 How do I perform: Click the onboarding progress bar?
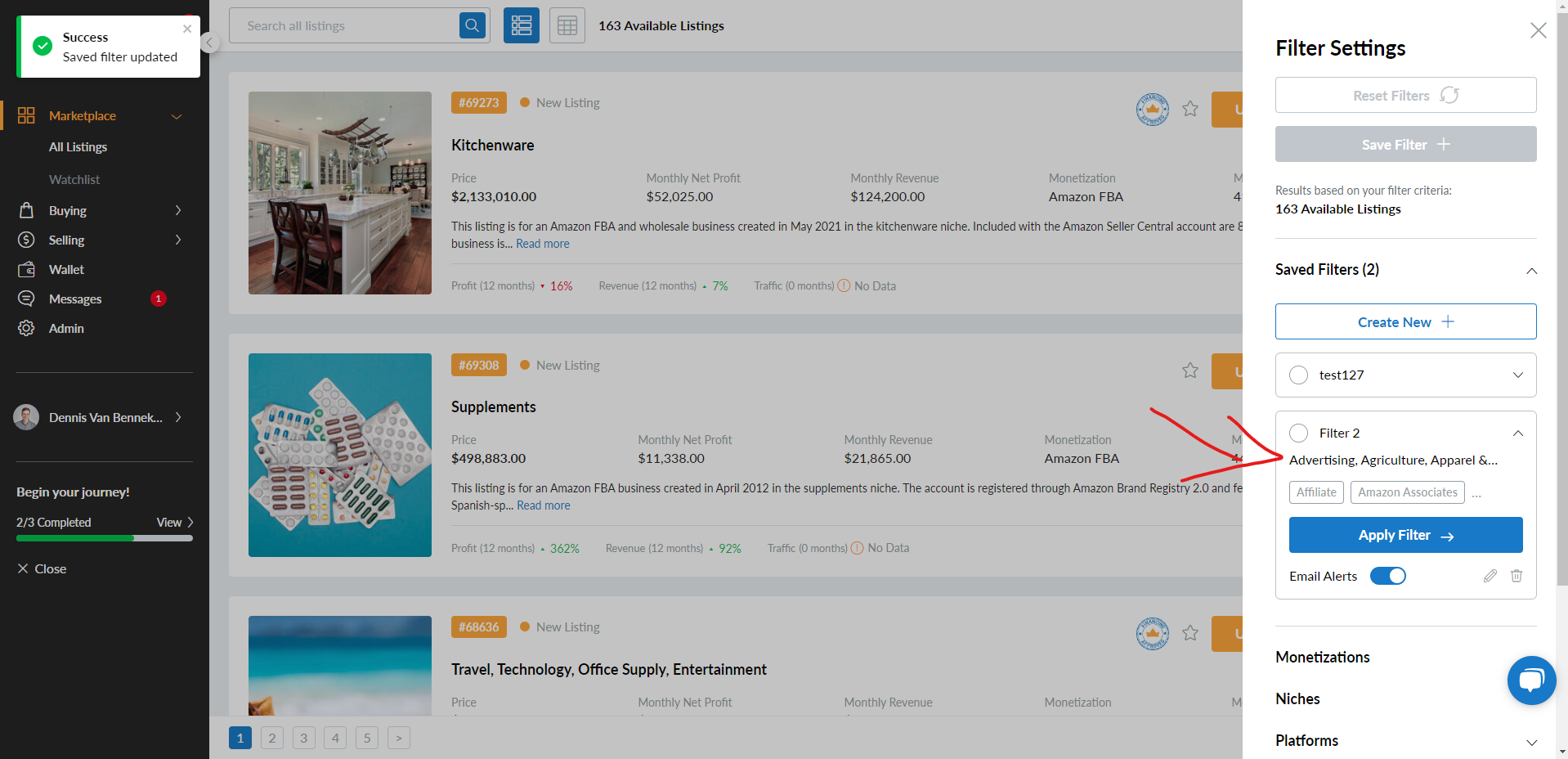[105, 538]
